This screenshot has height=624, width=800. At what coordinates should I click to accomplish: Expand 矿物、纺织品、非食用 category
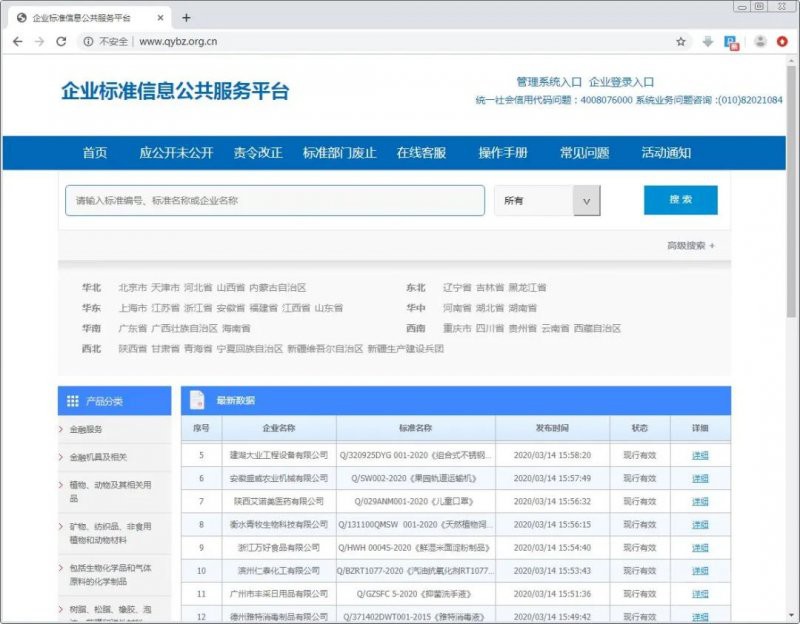pos(110,533)
